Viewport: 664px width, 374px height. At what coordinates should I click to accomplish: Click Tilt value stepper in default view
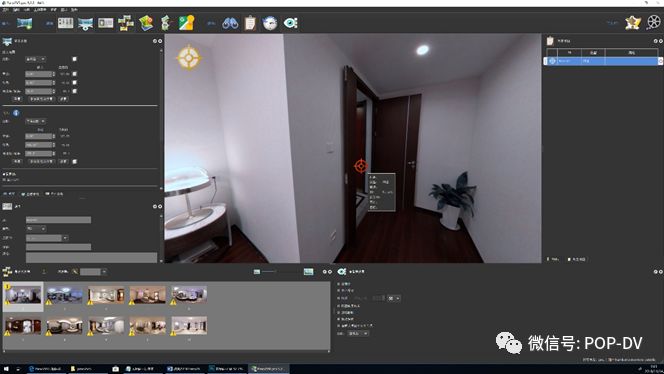53,82
